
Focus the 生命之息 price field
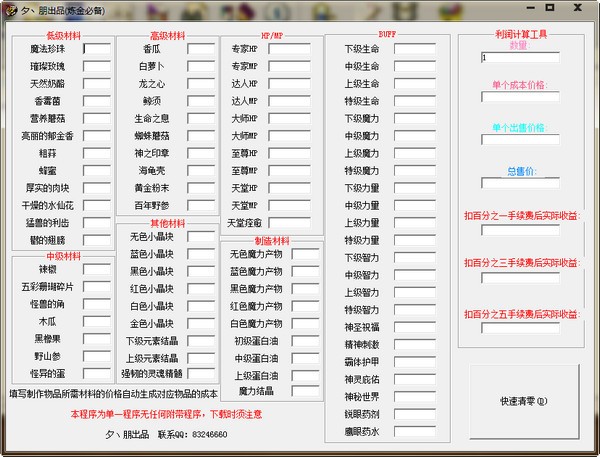pos(201,119)
